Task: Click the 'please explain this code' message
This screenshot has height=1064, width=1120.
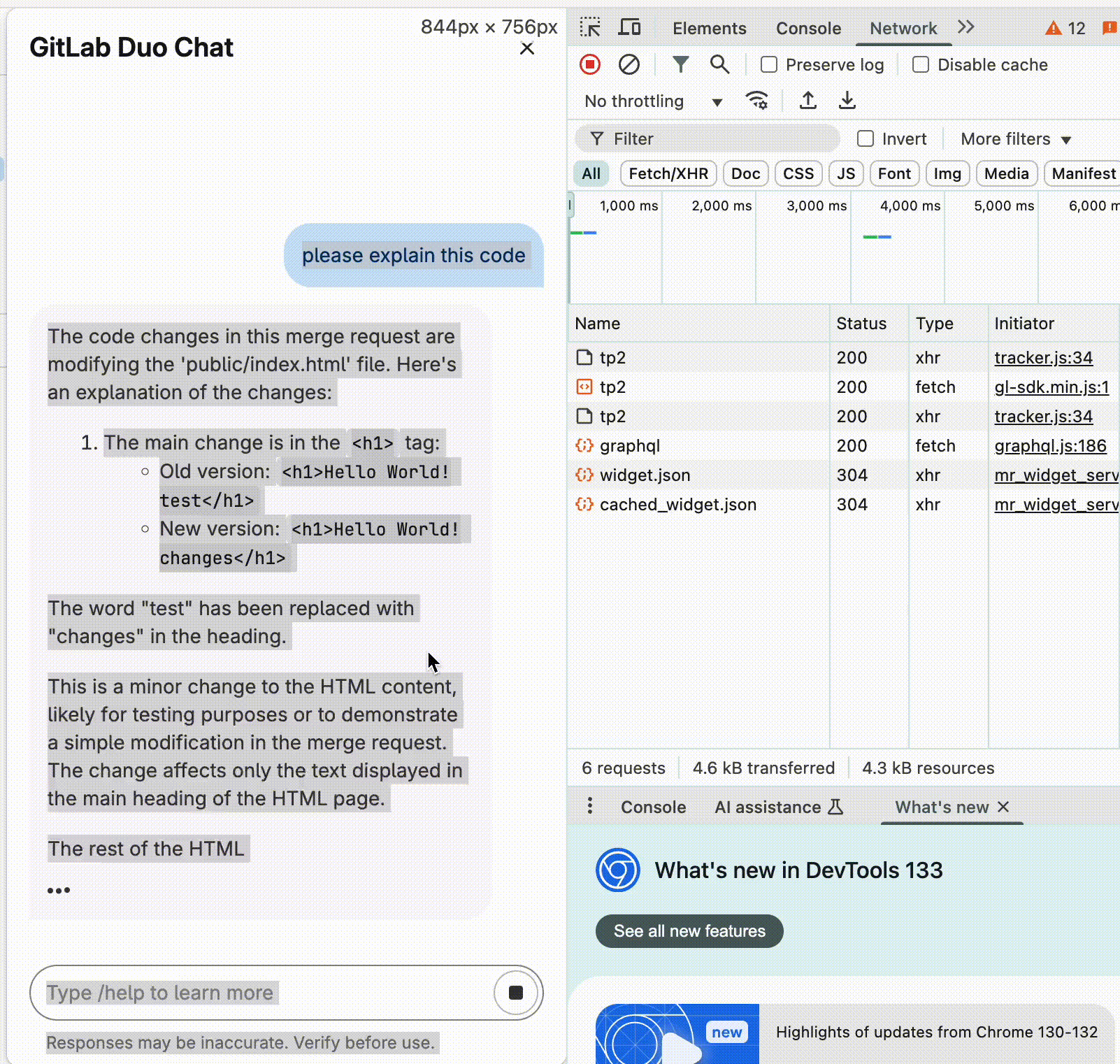Action: click(413, 255)
